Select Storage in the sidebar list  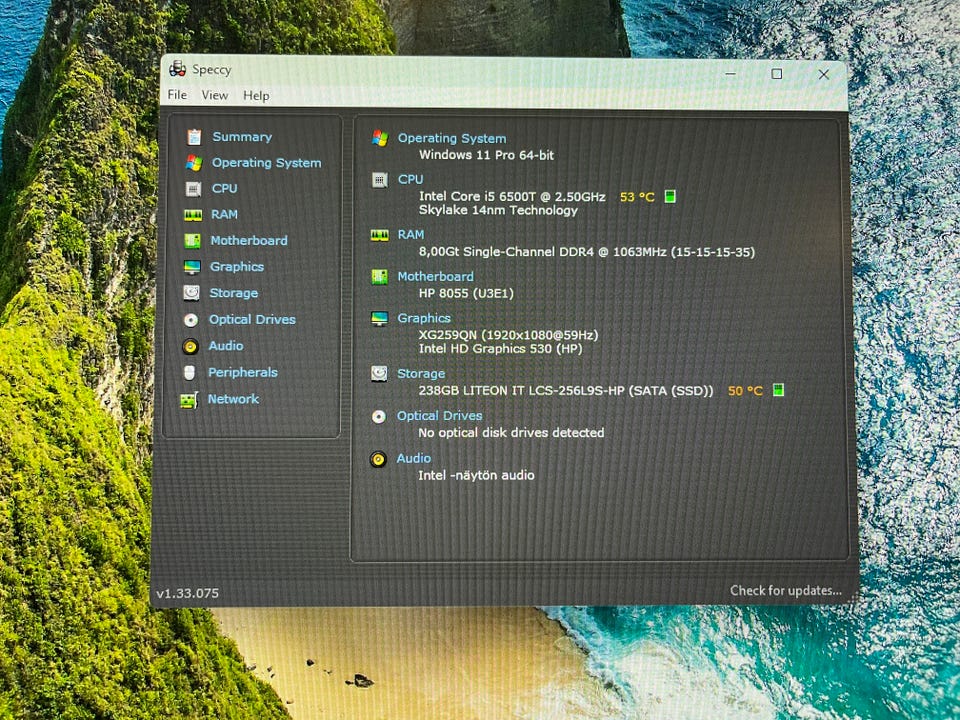[233, 293]
